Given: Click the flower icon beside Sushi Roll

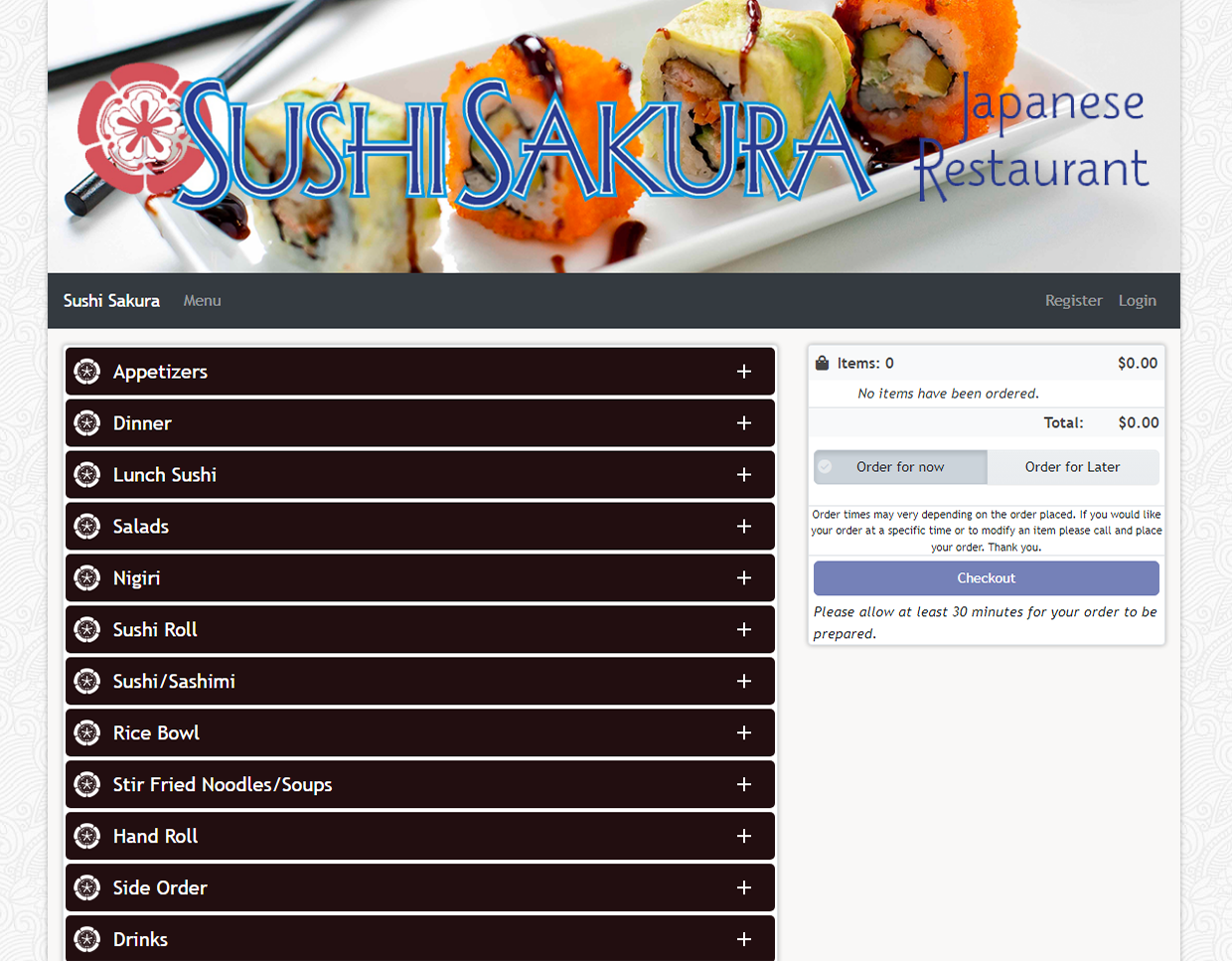Looking at the screenshot, I should pos(87,630).
